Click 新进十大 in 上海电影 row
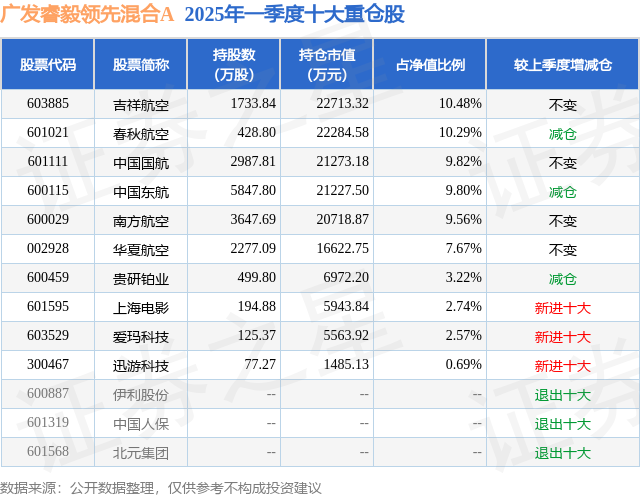Screen dimensions: 640x497 563,308
